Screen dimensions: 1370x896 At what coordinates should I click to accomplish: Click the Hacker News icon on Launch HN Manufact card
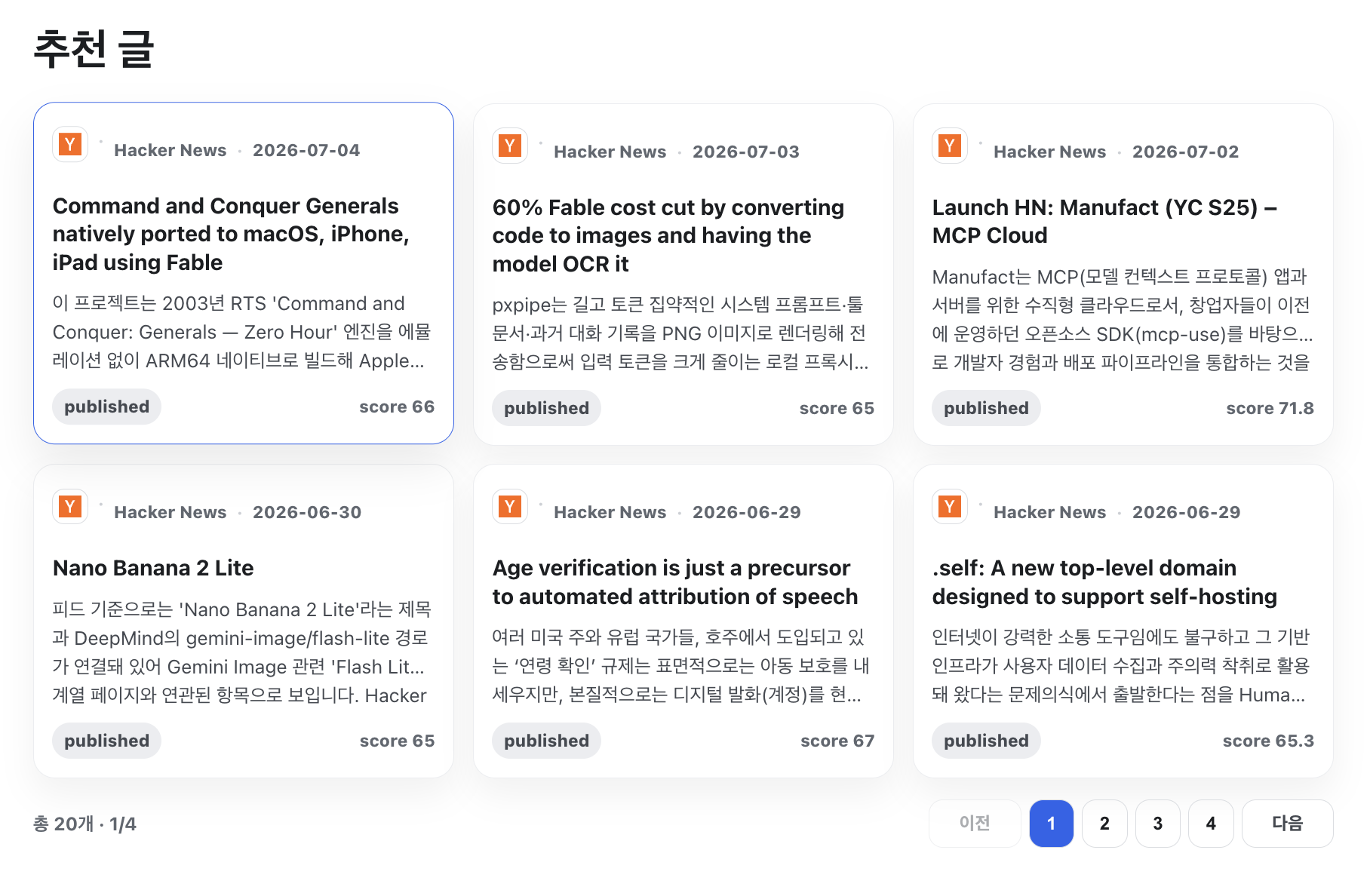point(950,146)
